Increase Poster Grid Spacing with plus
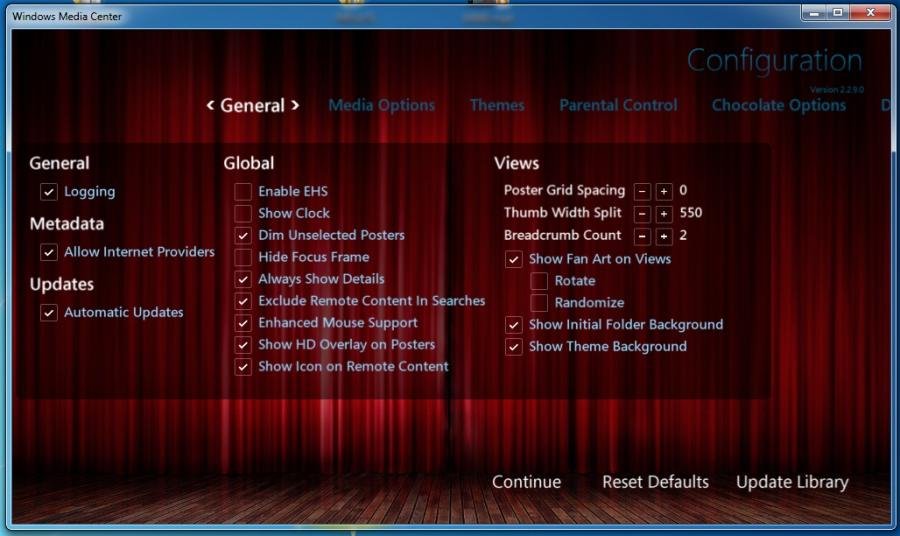The image size is (900, 536). (x=664, y=191)
